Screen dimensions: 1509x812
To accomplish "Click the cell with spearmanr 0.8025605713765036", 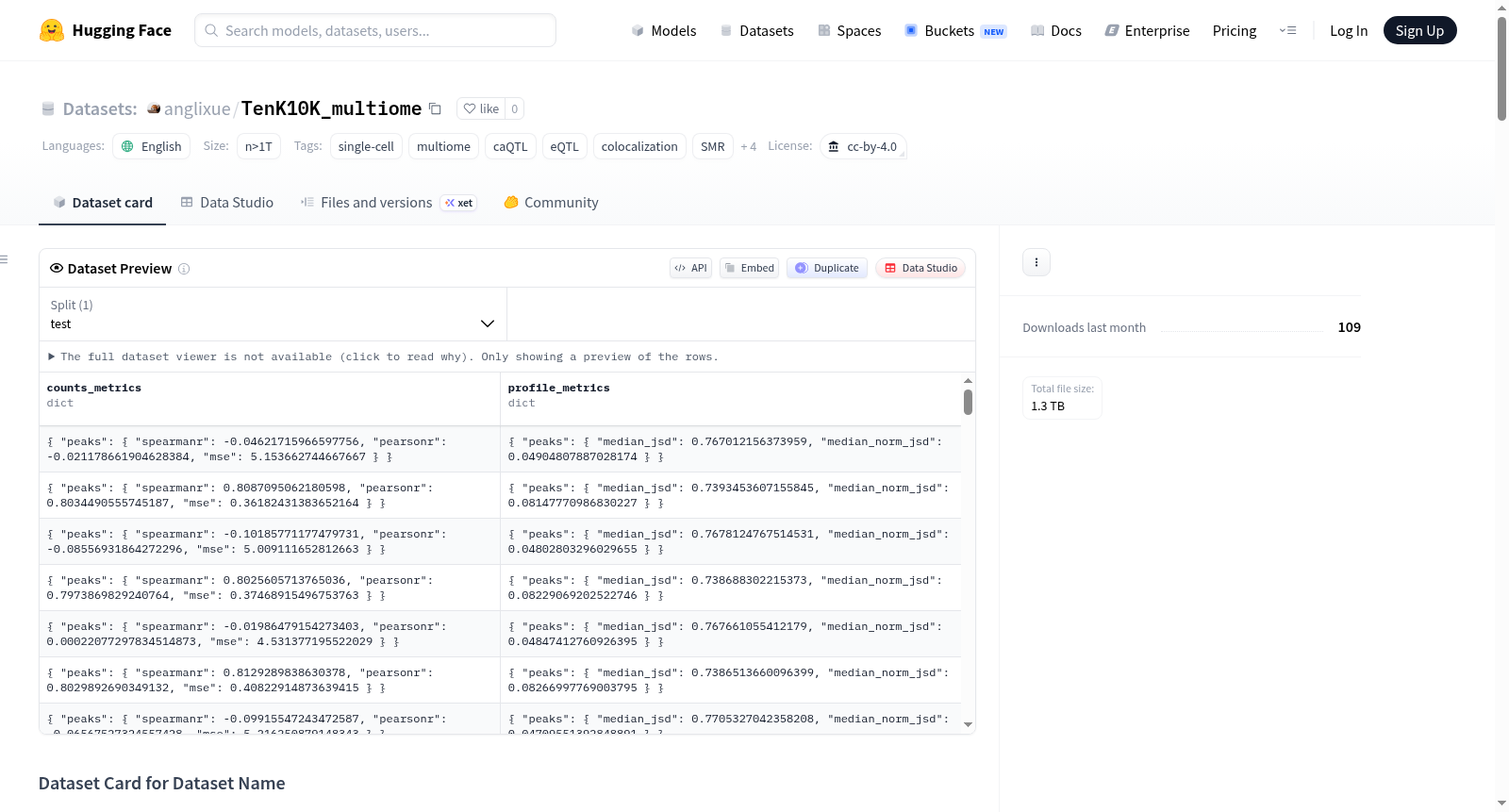I will pos(270,588).
